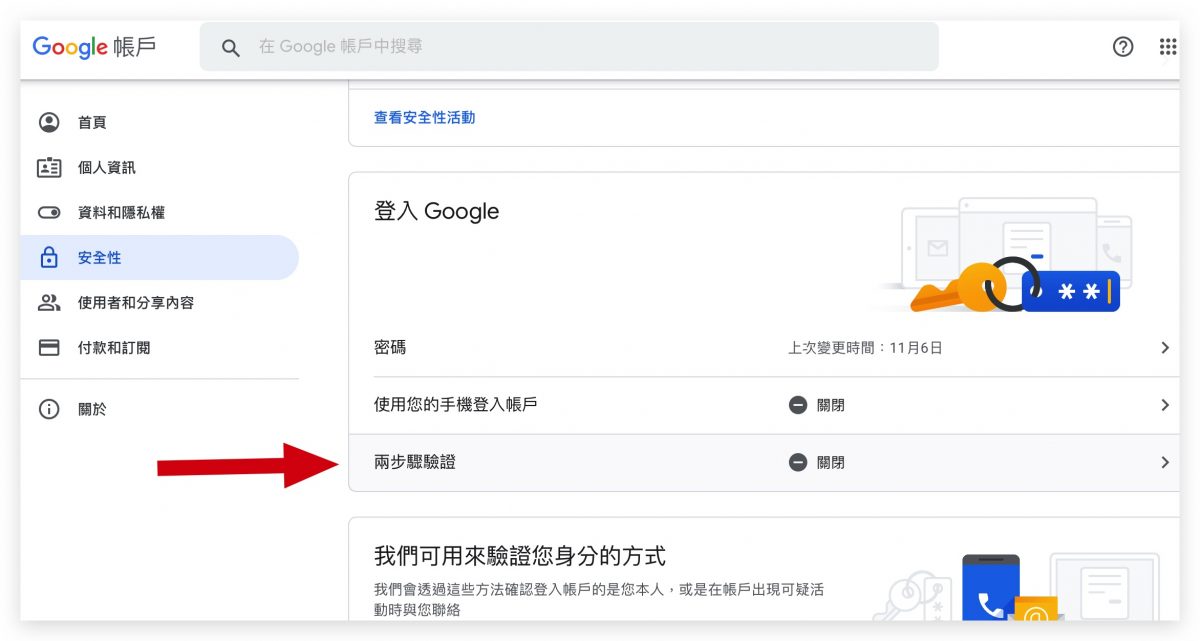Expand the chevron on 使用您的手機登入帳戶 row
The height and width of the screenshot is (641, 1200).
pyautogui.click(x=1165, y=405)
